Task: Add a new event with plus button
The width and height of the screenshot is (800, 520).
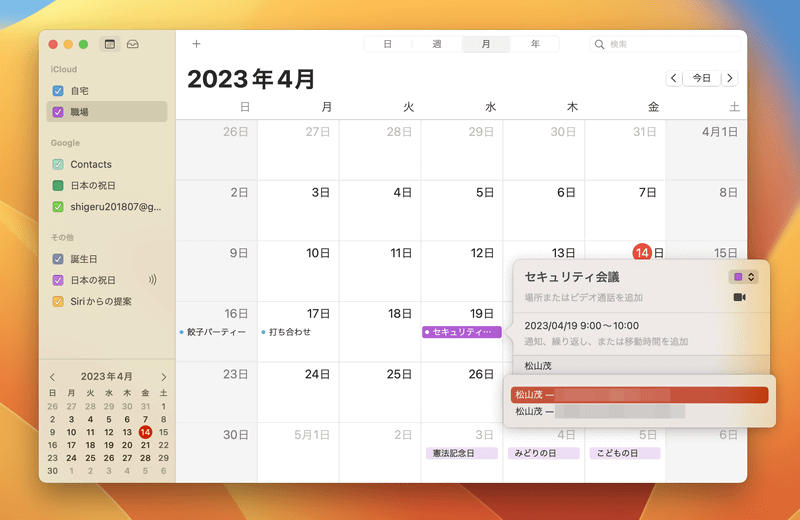Action: 196,44
